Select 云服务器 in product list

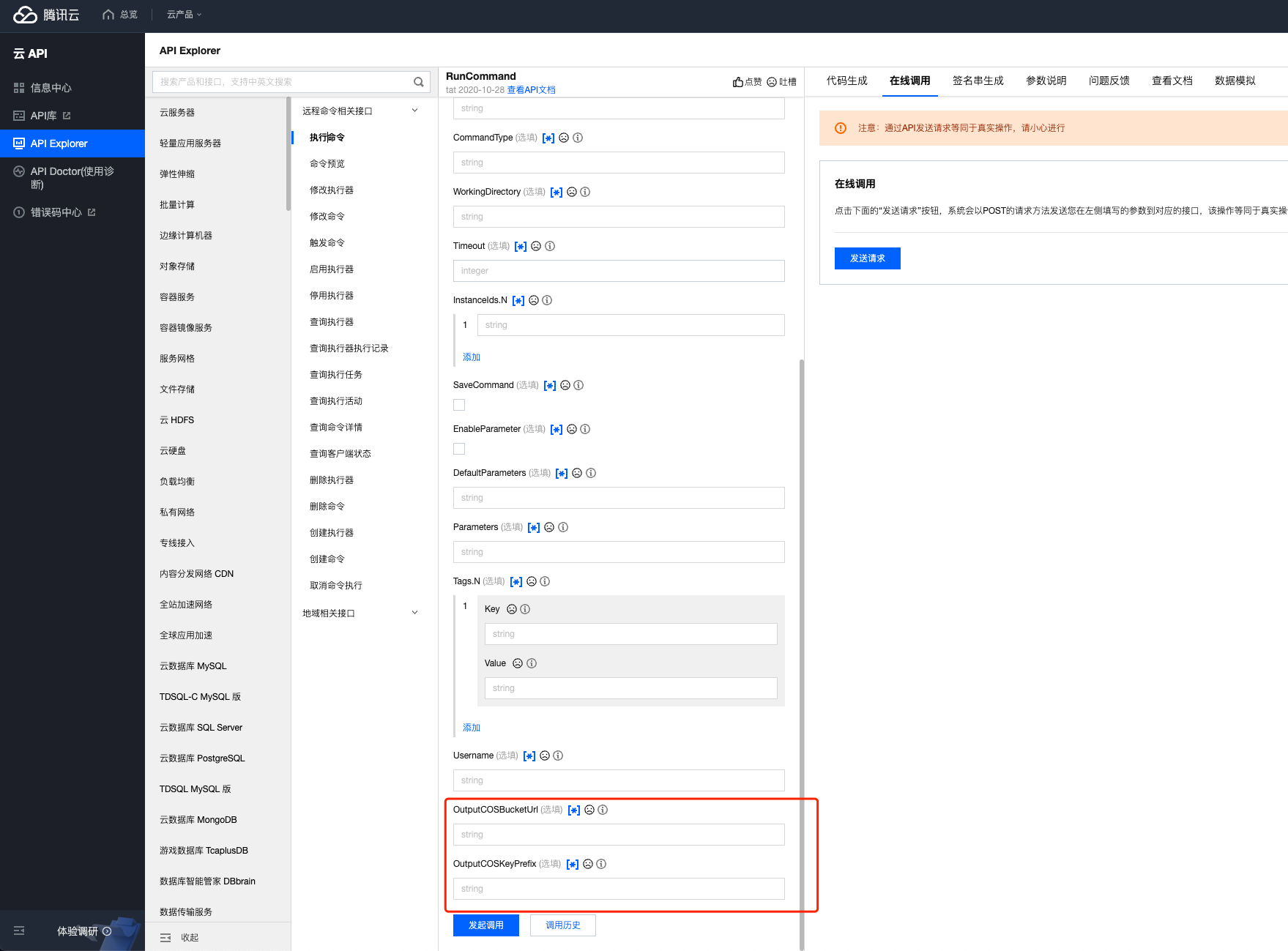[177, 113]
